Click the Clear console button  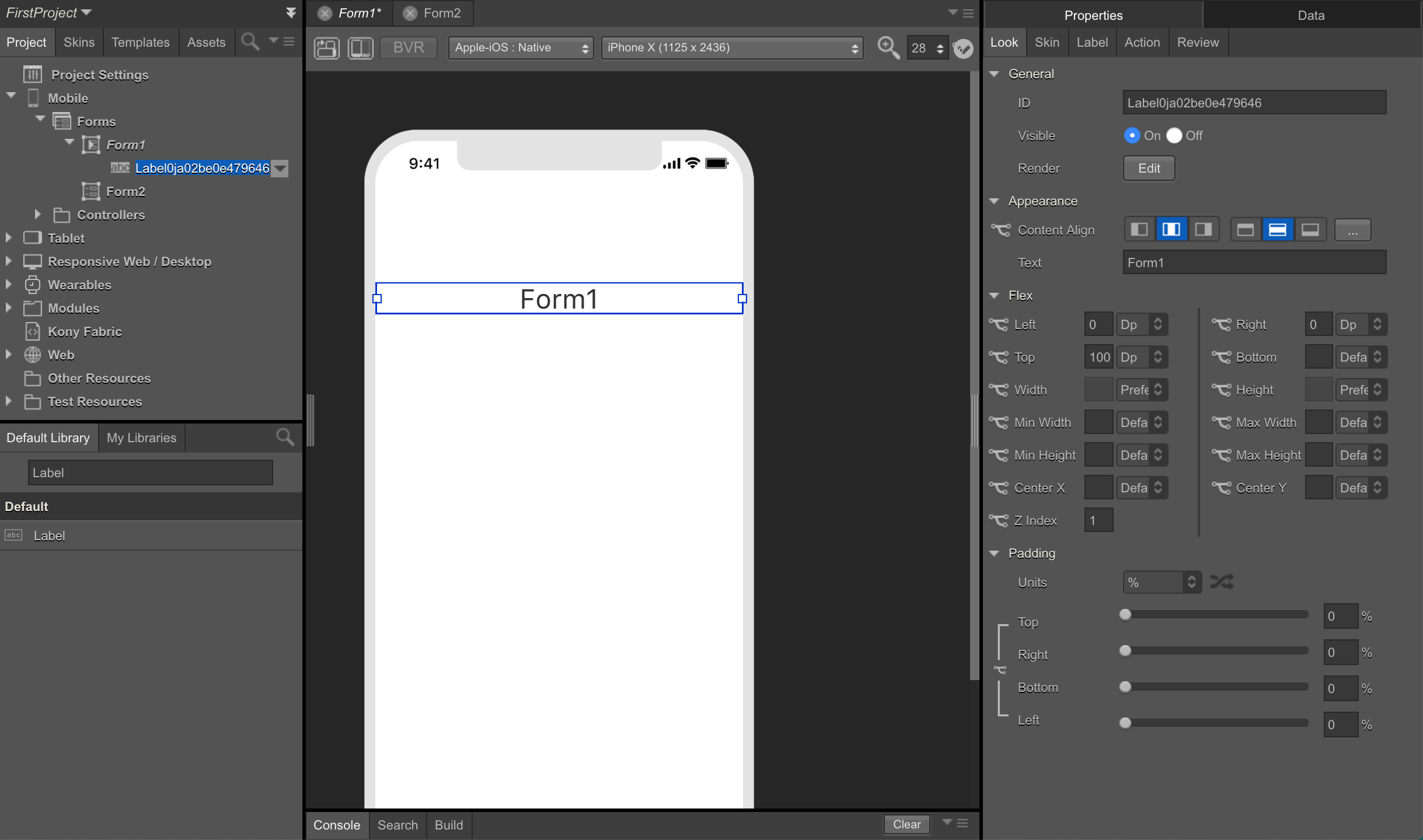pos(906,824)
